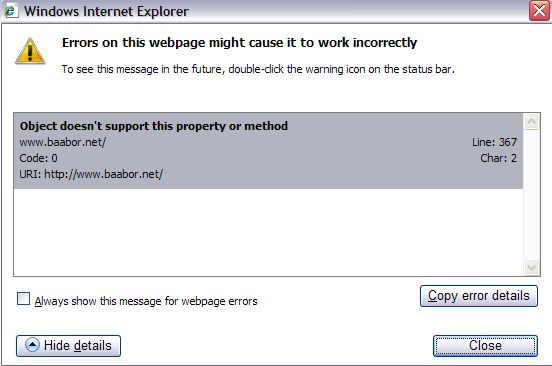Click the Close button at bottom
This screenshot has height=366, width=552.
click(x=485, y=346)
